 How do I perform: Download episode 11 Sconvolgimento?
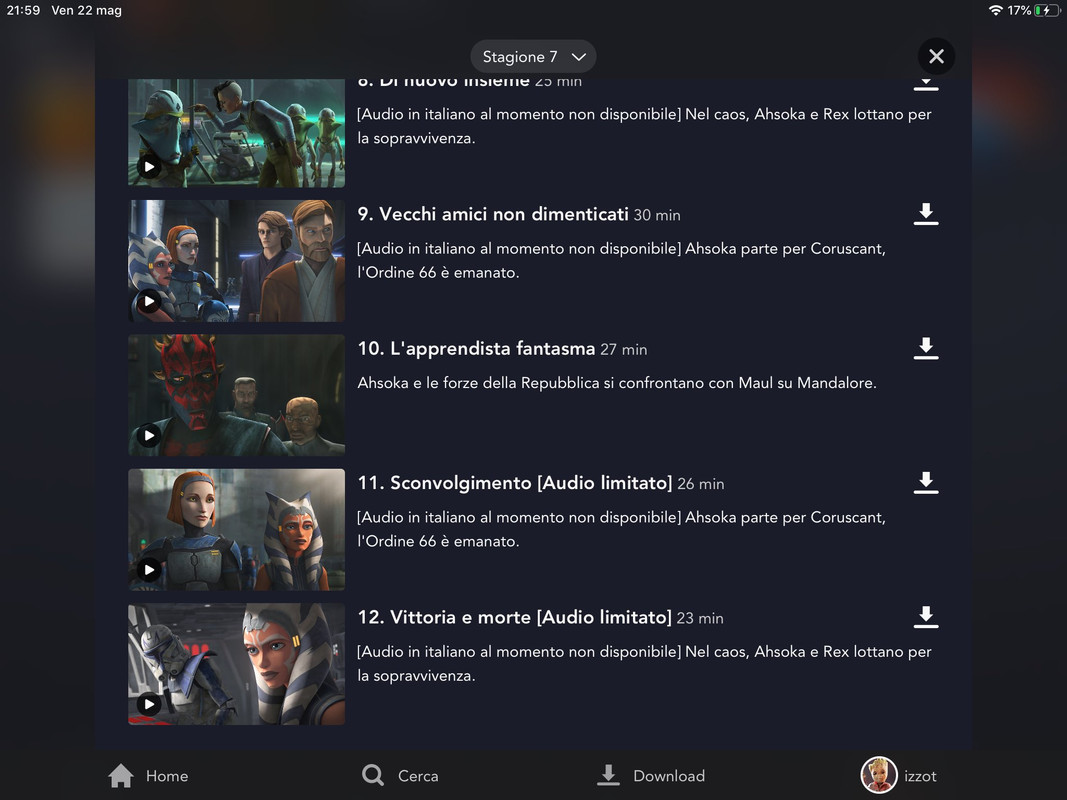click(x=925, y=482)
